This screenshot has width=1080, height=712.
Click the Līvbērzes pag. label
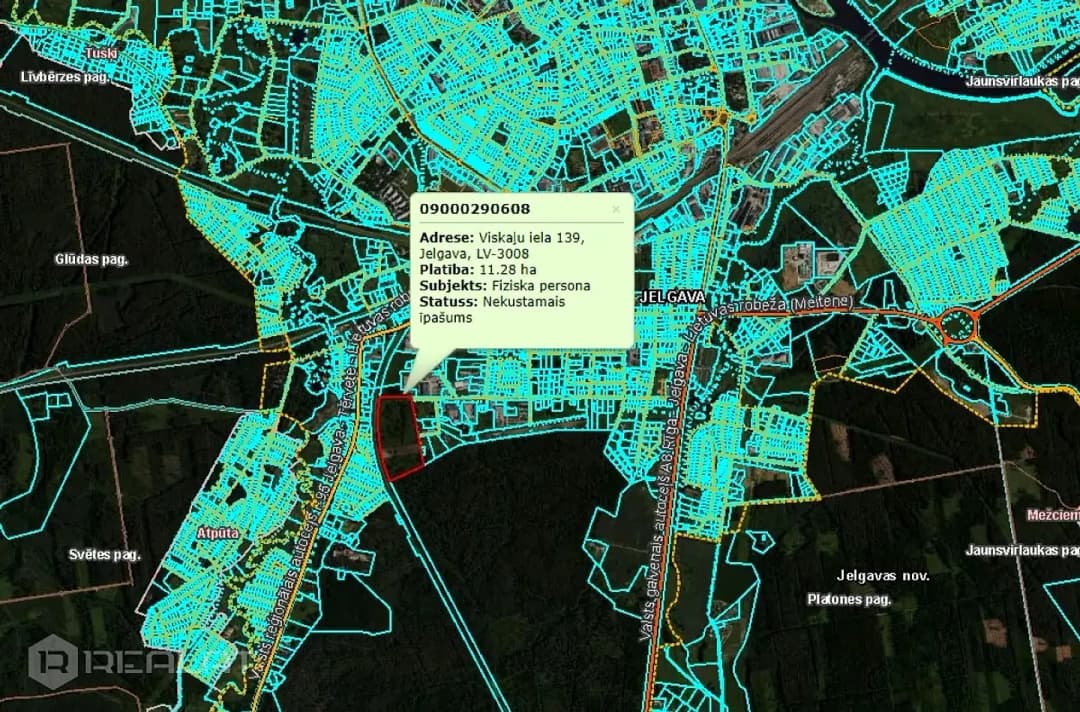[65, 76]
